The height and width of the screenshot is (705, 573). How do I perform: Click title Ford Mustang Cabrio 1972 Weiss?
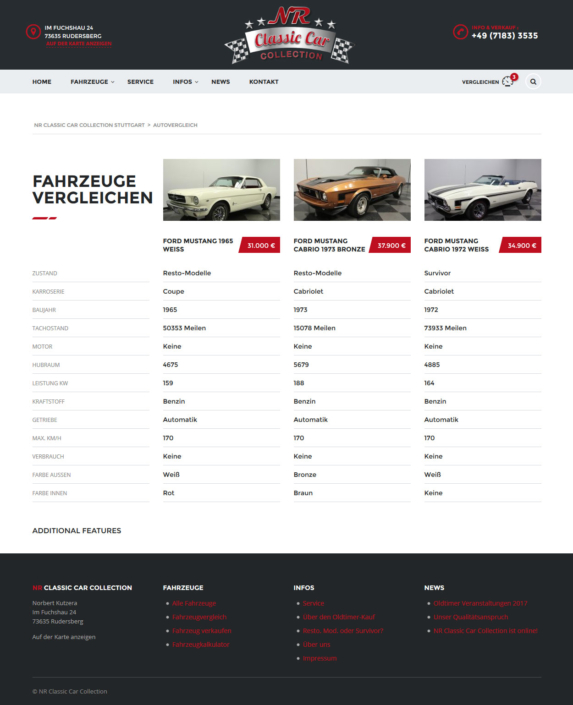click(456, 245)
